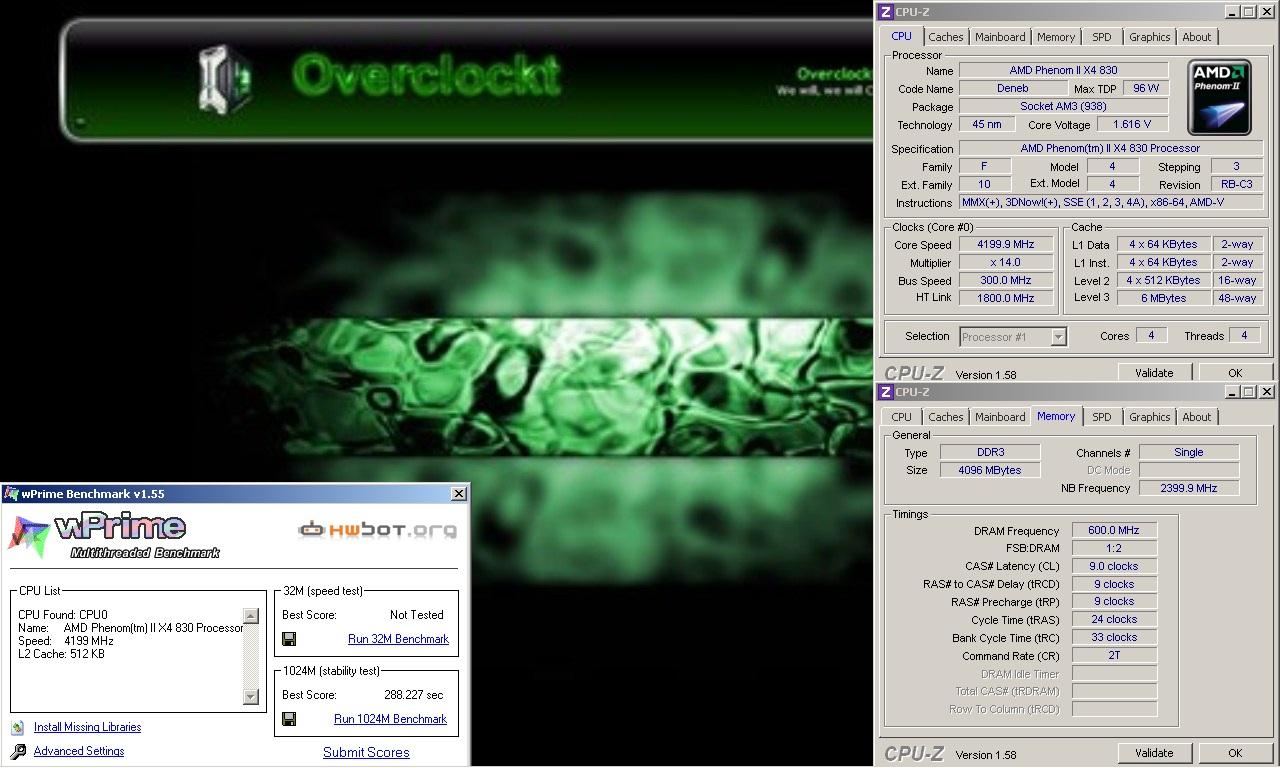
Task: Click the Channels # Single value
Action: 1188,452
